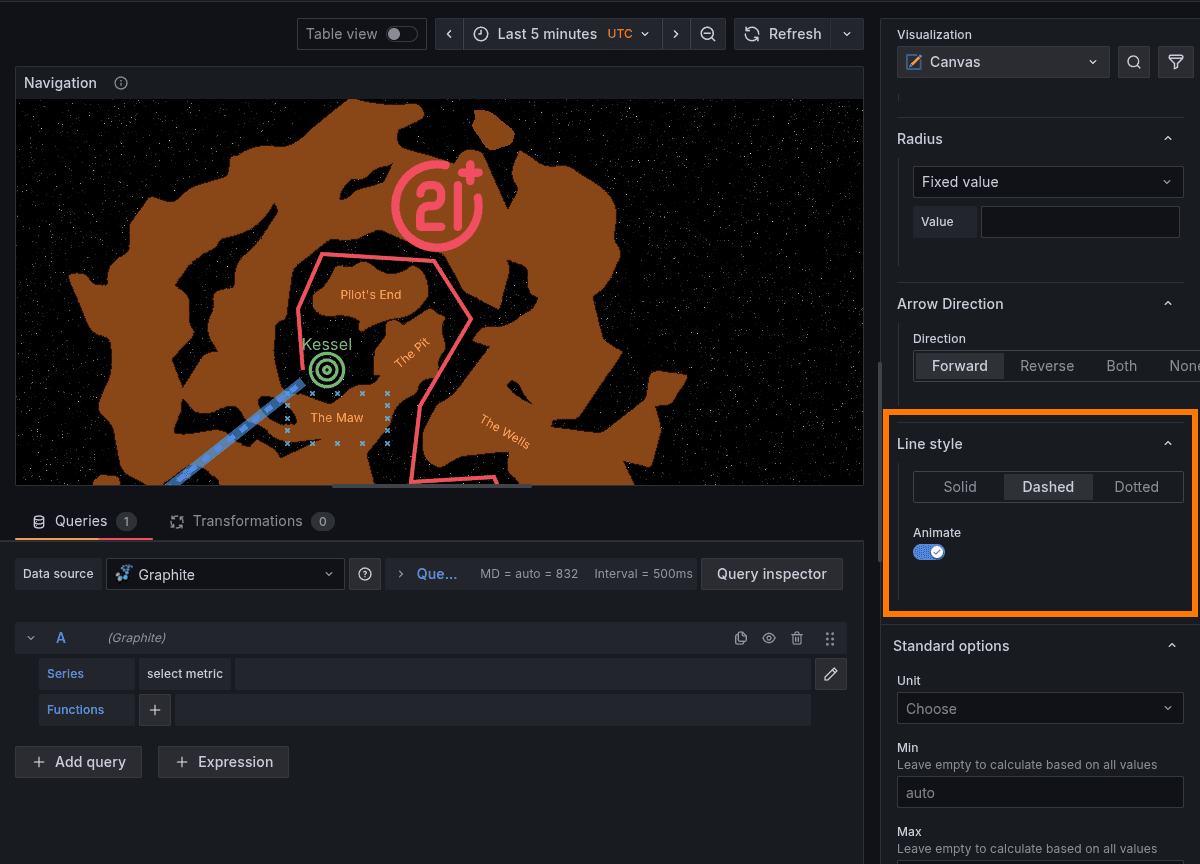
Task: Click the Add query button
Action: click(78, 761)
